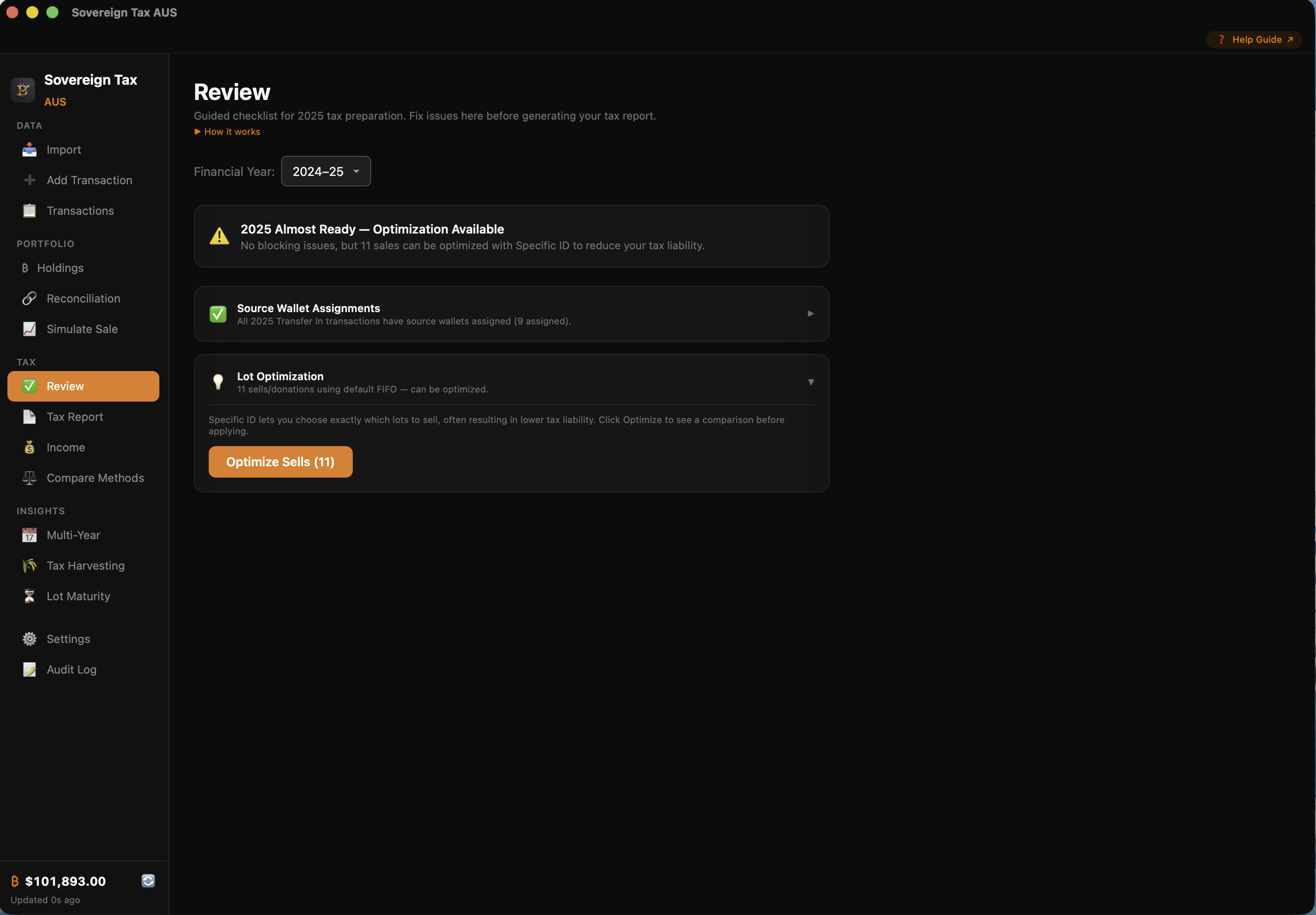The image size is (1316, 915).
Task: Click the Multi-Year calendar icon
Action: coord(29,535)
